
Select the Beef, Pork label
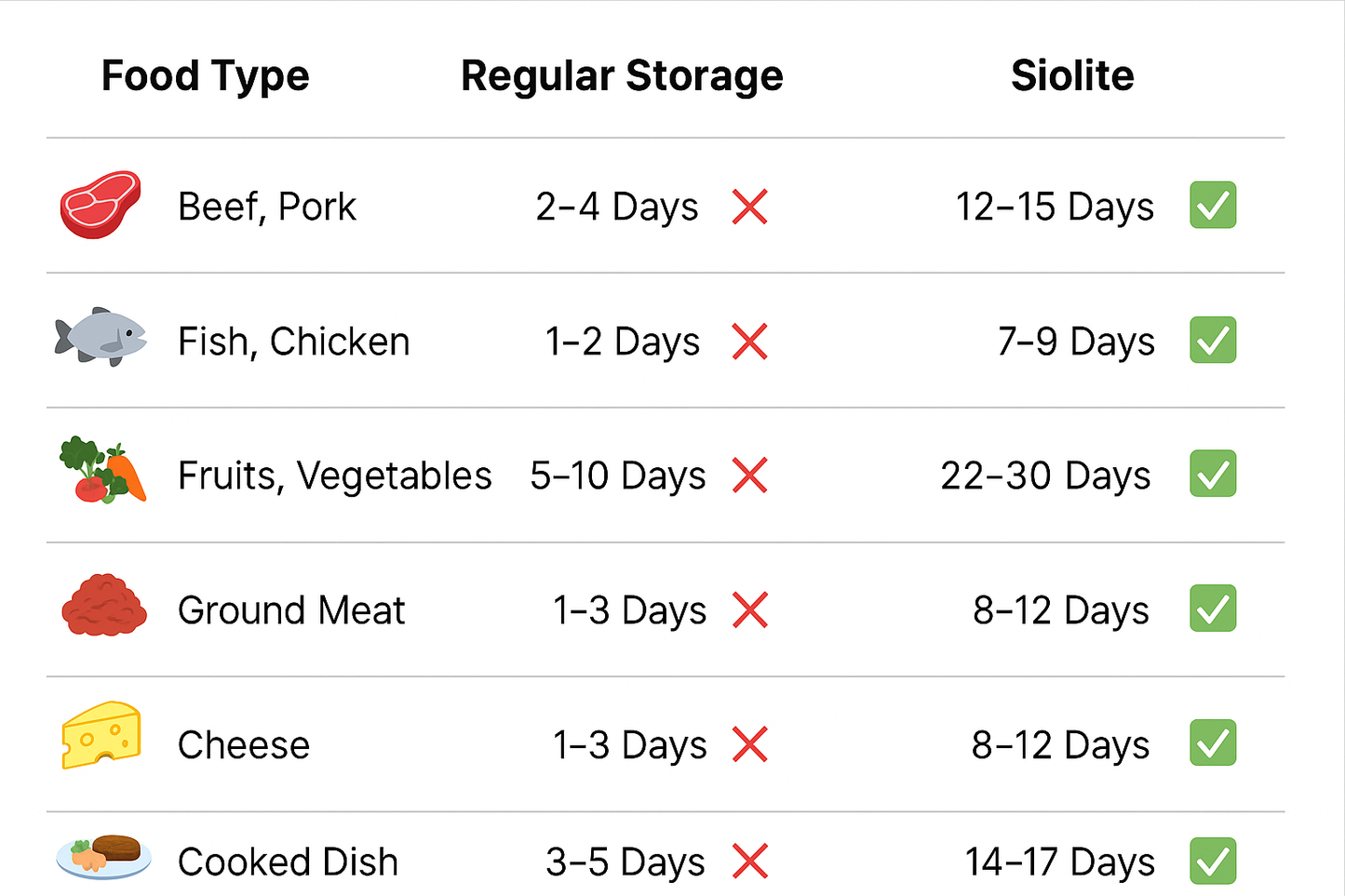pos(267,207)
